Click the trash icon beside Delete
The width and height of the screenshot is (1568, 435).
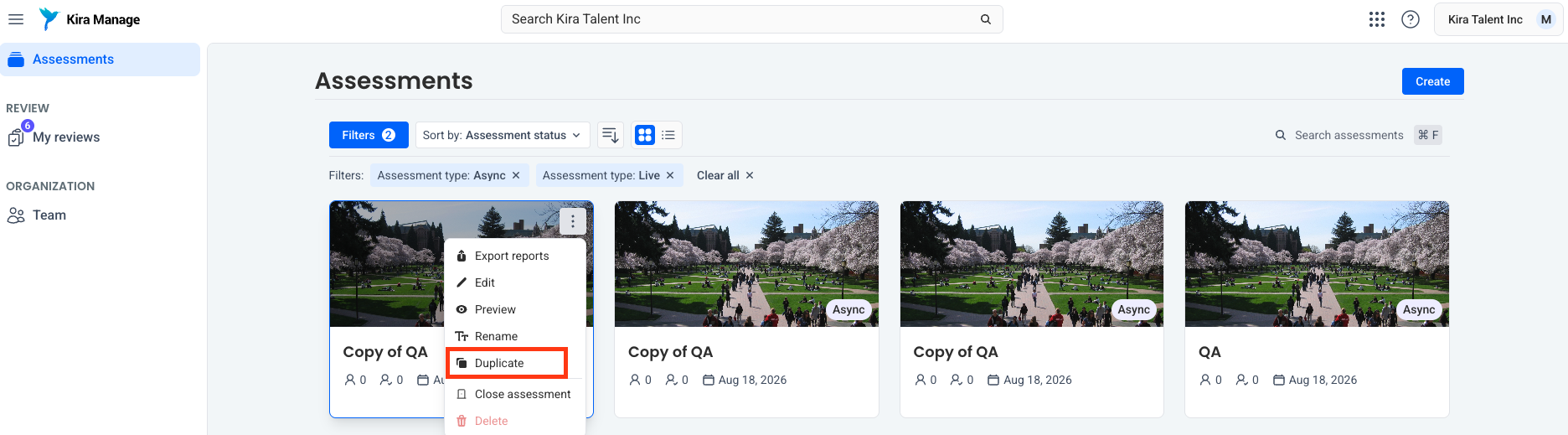(462, 421)
